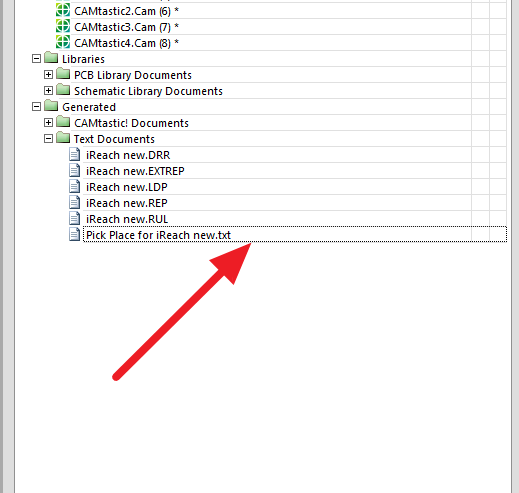Click the Libraries folder icon
This screenshot has height=493, width=519.
tap(51, 58)
